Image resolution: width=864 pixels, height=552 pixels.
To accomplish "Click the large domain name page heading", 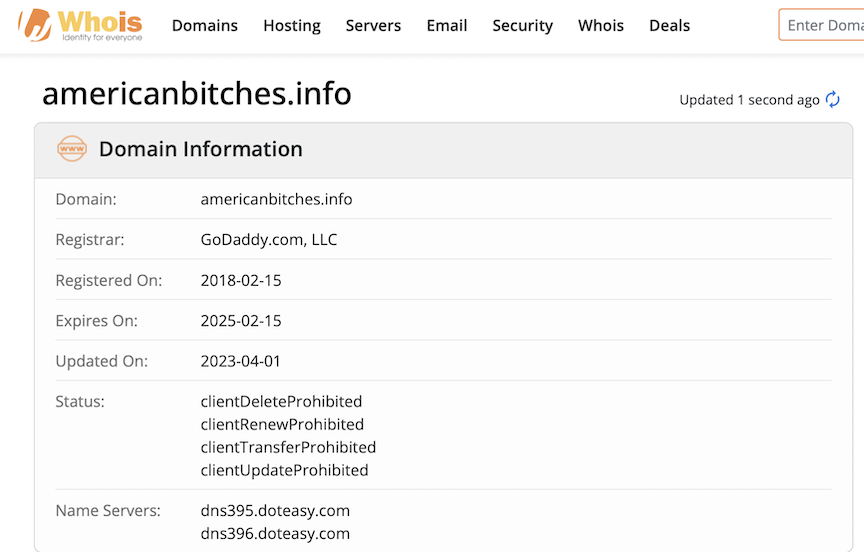I will (x=197, y=94).
